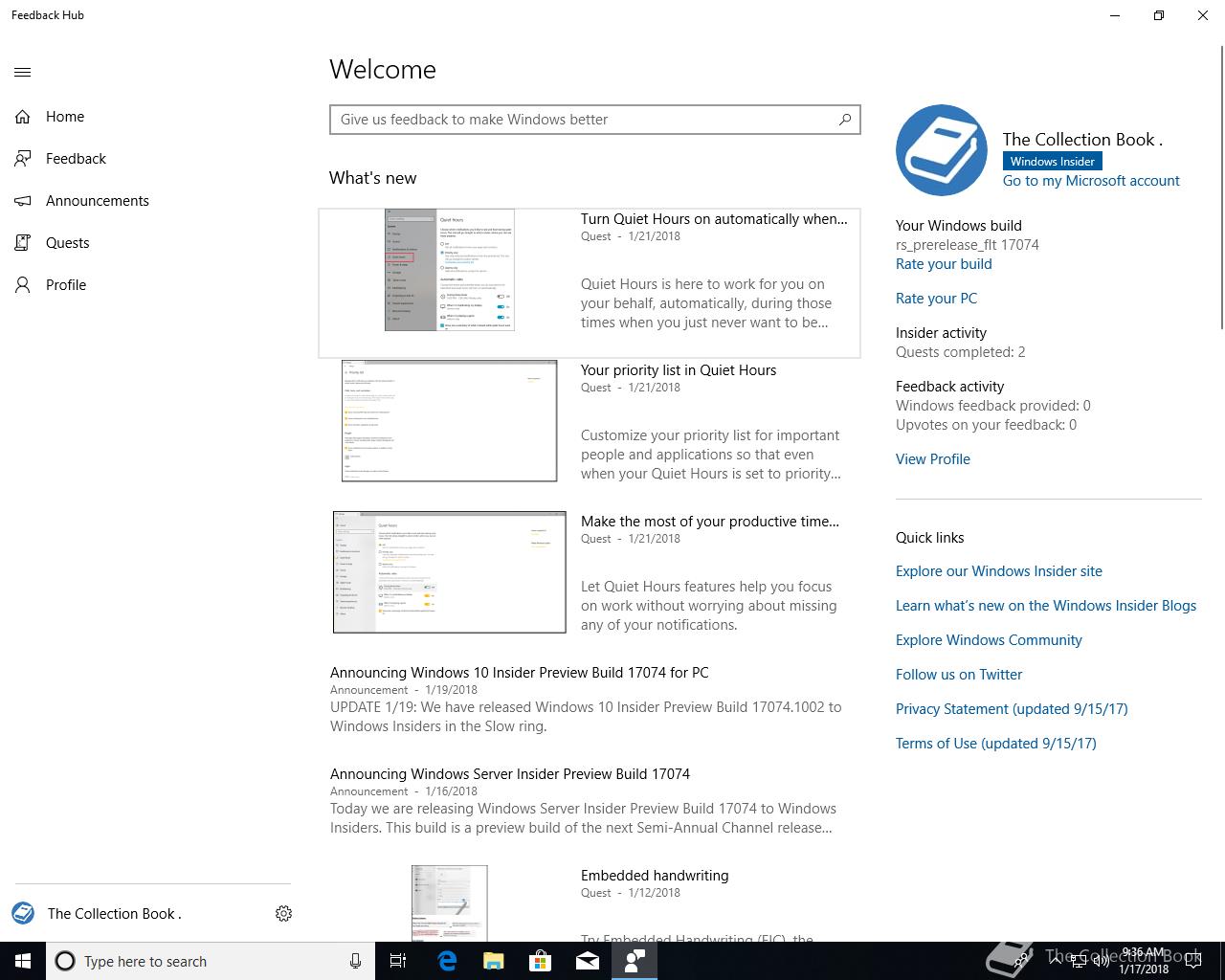
Task: Click the Feedback Hub taskbar icon
Action: click(x=635, y=961)
